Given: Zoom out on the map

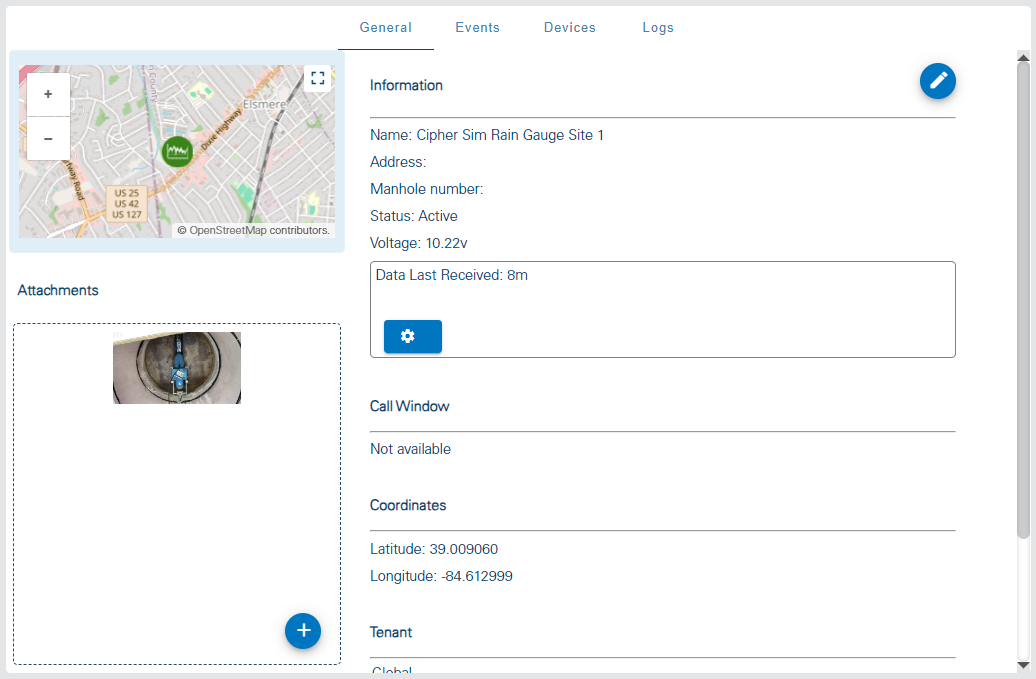Looking at the screenshot, I should click(48, 139).
